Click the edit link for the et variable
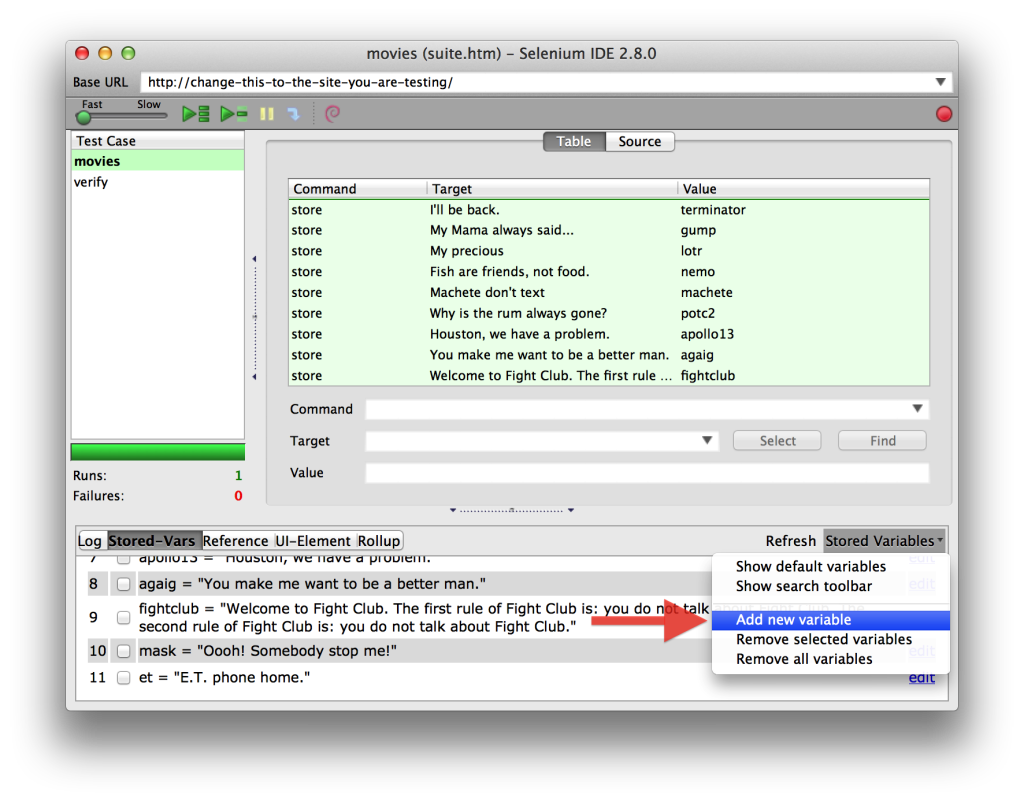This screenshot has width=1024, height=802. point(921,678)
